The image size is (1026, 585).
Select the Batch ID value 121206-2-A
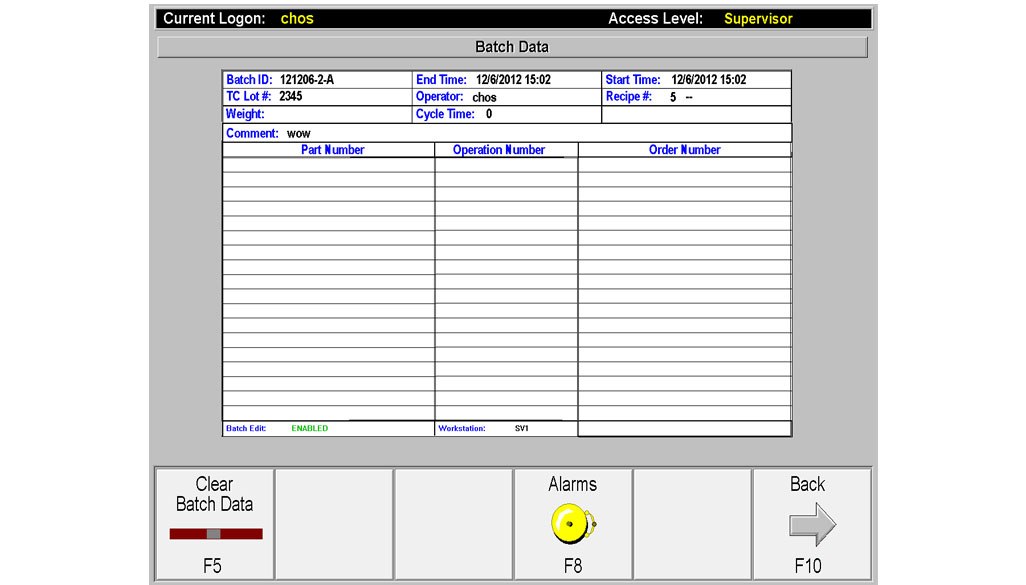(x=307, y=80)
